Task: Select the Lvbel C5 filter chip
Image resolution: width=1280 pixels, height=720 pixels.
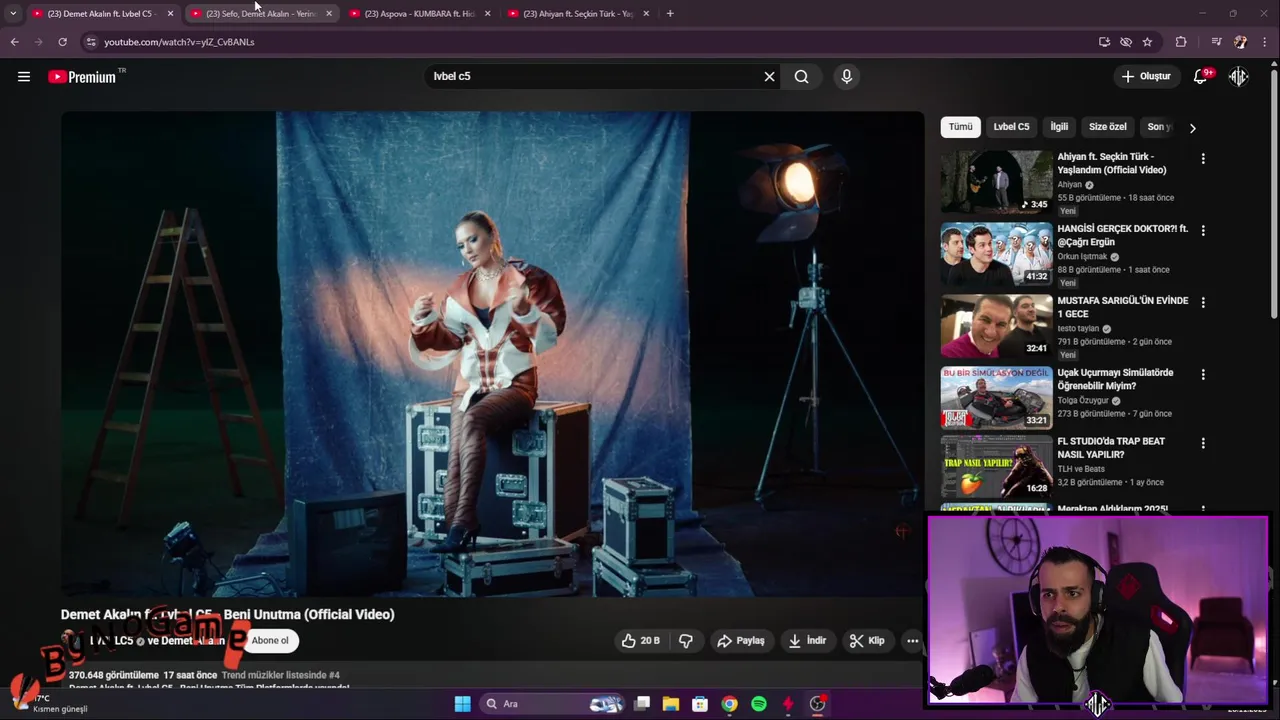Action: coord(1011,127)
